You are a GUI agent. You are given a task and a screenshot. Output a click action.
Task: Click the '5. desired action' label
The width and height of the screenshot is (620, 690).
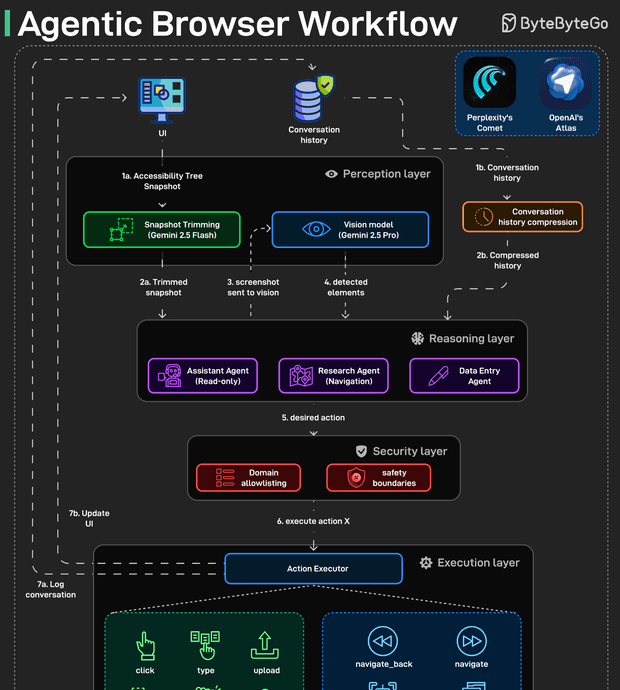pyautogui.click(x=313, y=418)
